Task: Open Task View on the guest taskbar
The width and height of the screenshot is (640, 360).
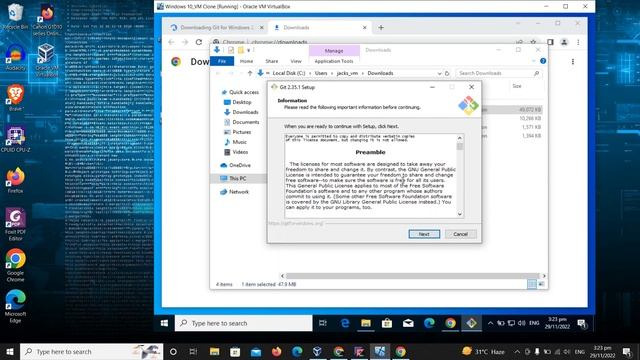Action: [x=322, y=323]
